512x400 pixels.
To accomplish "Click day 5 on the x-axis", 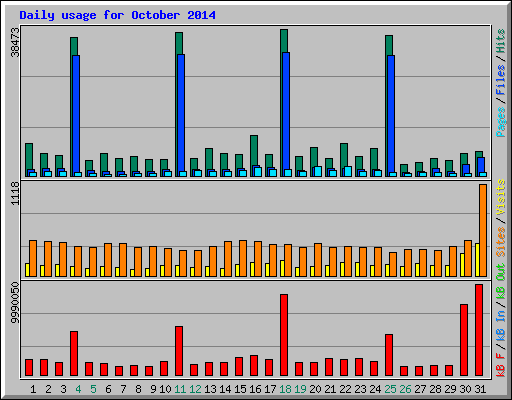I will [93, 389].
